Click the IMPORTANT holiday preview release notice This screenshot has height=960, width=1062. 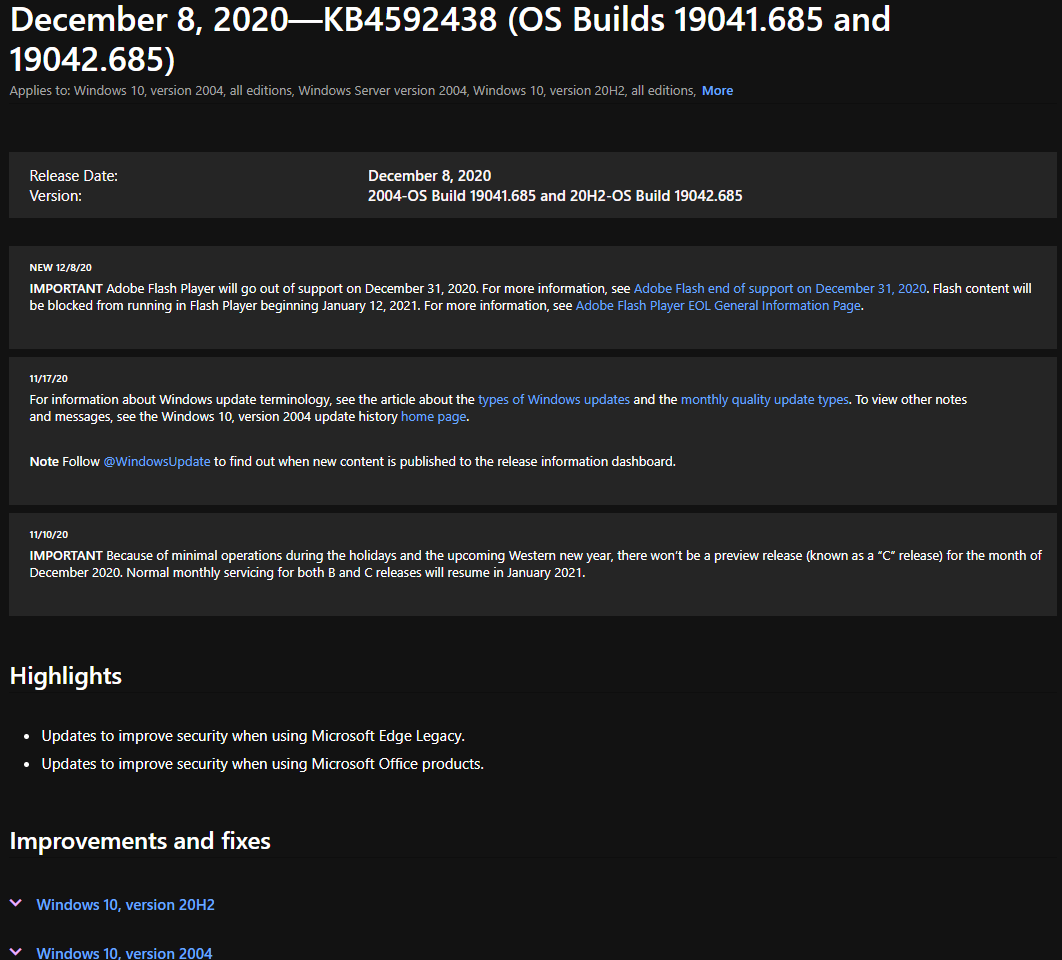pyautogui.click(x=535, y=564)
